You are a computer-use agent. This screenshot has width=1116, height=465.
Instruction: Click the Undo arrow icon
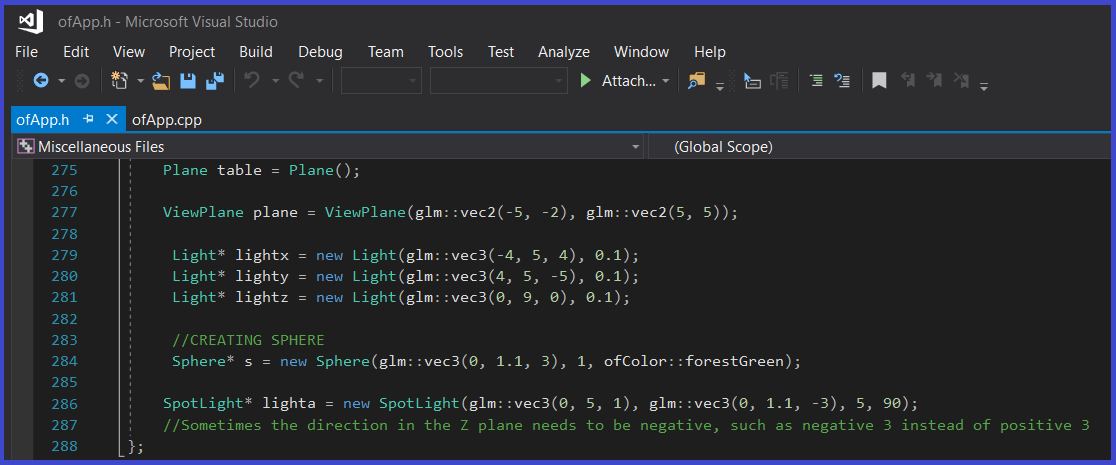252,81
